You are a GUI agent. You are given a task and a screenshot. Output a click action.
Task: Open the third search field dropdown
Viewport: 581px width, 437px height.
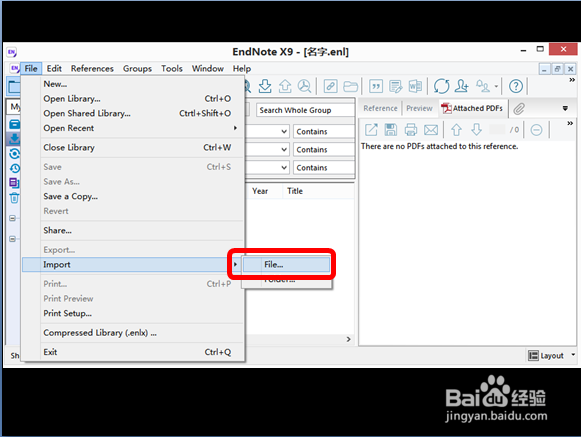pyautogui.click(x=284, y=168)
